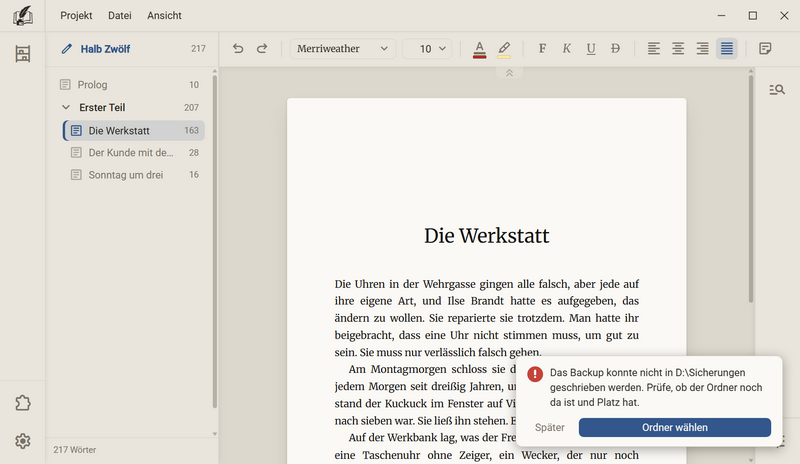Open the Sonntag um drei chapter

[x=134, y=175]
